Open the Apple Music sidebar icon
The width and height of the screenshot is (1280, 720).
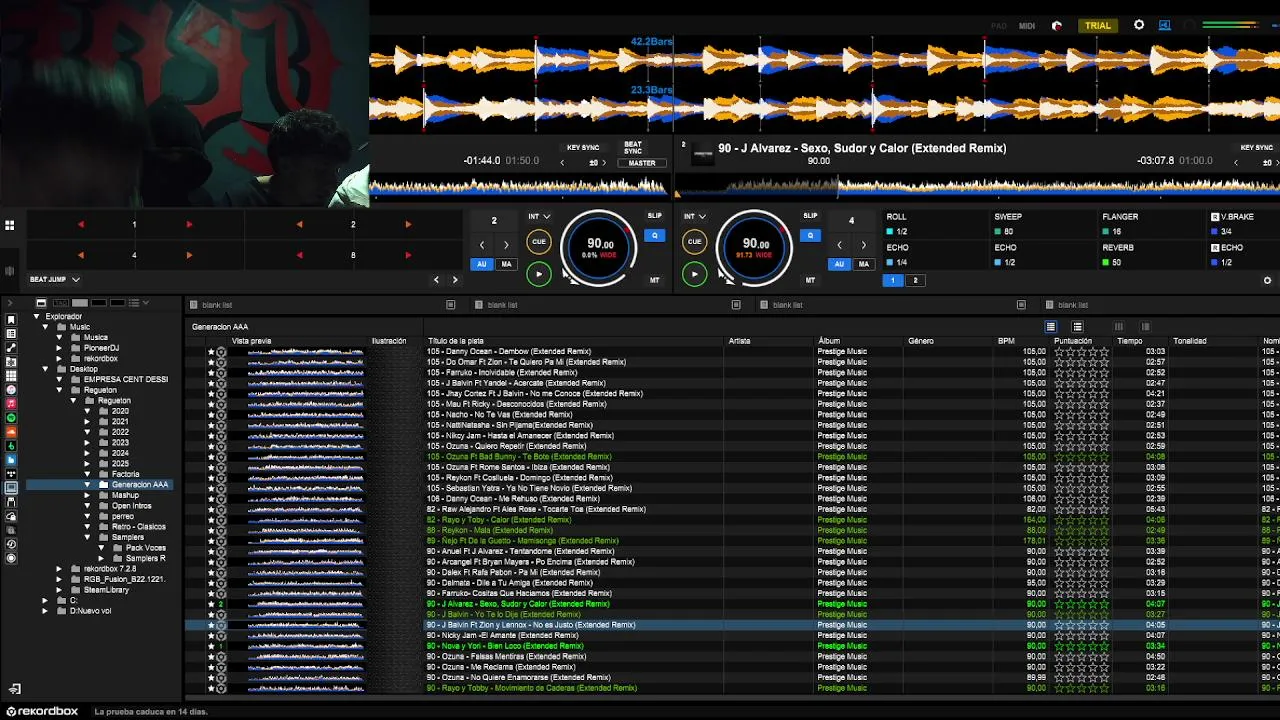click(11, 403)
